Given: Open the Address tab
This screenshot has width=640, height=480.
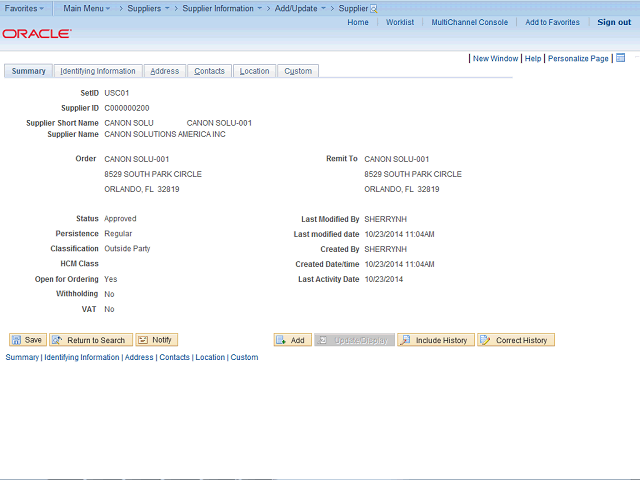Looking at the screenshot, I should (165, 71).
